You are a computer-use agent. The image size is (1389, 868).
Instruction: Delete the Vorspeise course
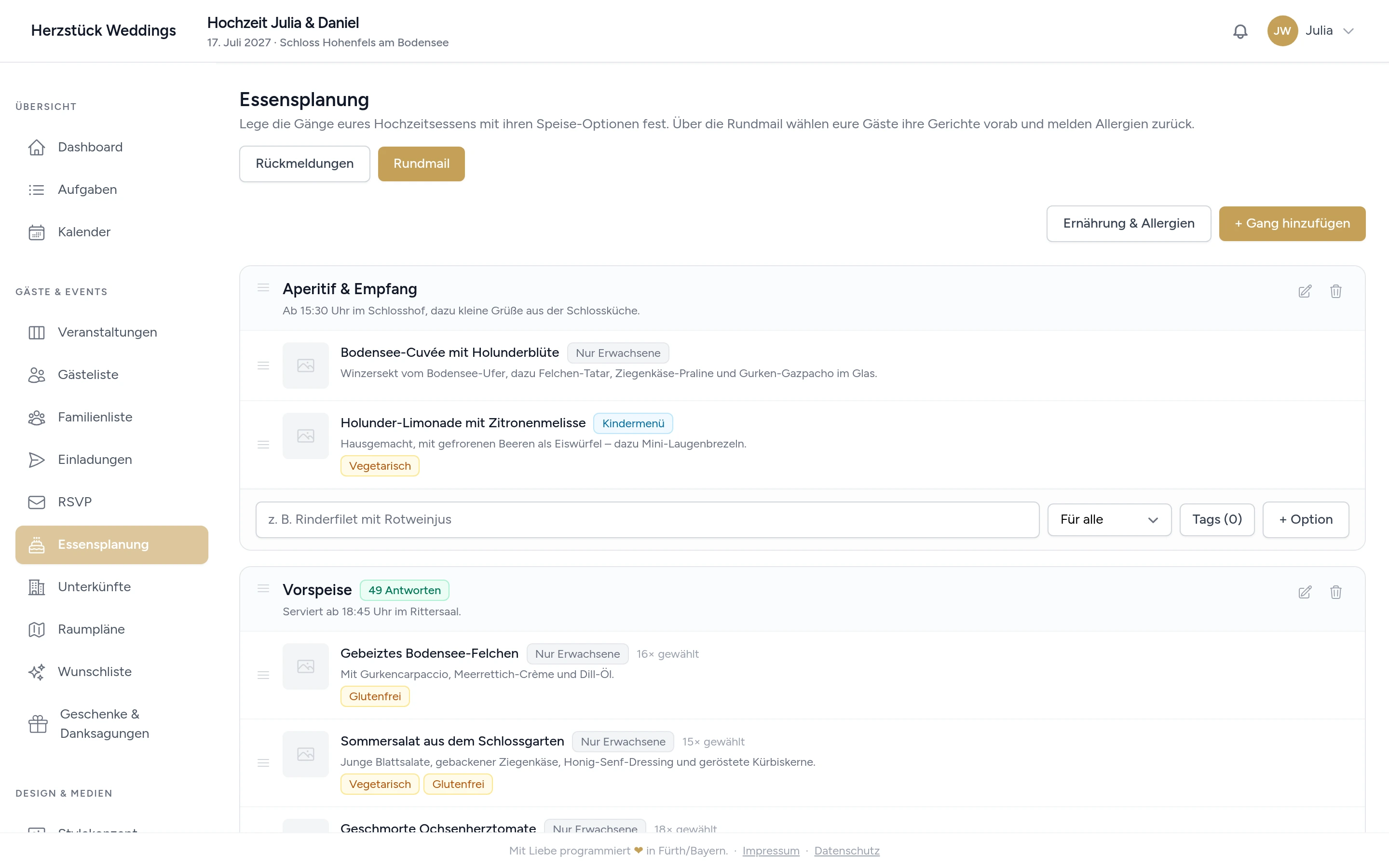(1335, 593)
